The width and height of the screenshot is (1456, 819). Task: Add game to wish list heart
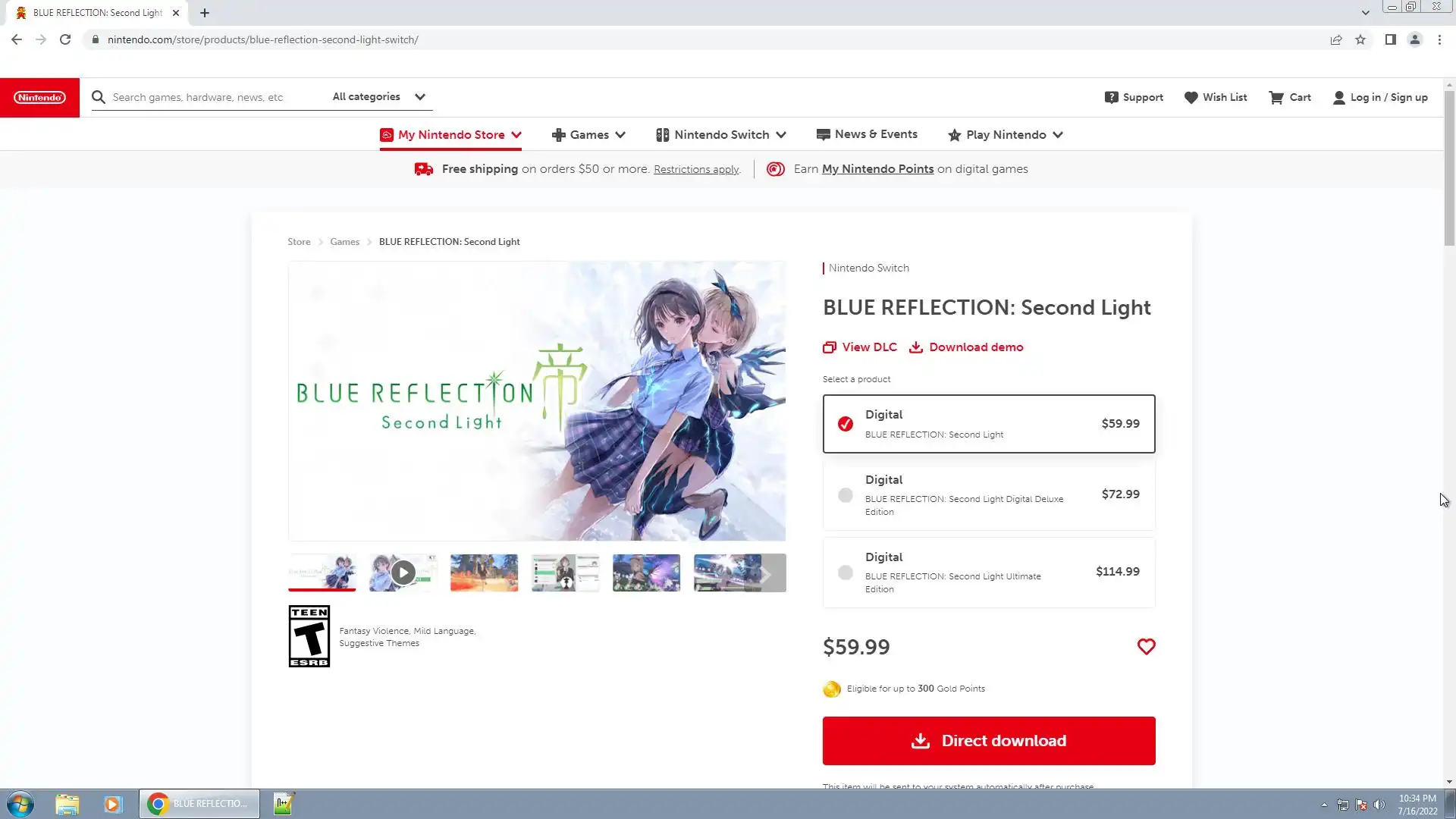point(1146,647)
